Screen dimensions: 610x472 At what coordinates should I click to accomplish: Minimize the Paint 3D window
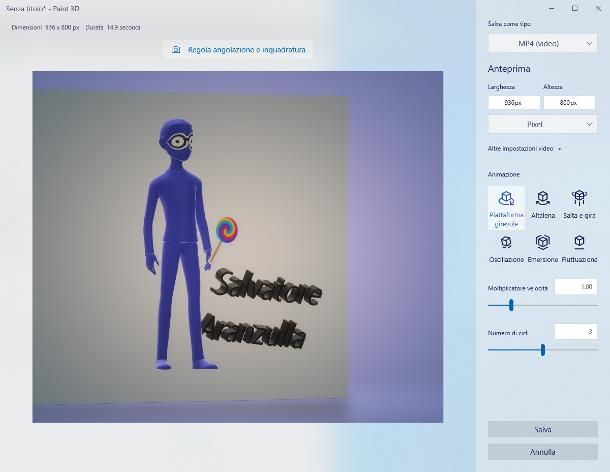[552, 8]
